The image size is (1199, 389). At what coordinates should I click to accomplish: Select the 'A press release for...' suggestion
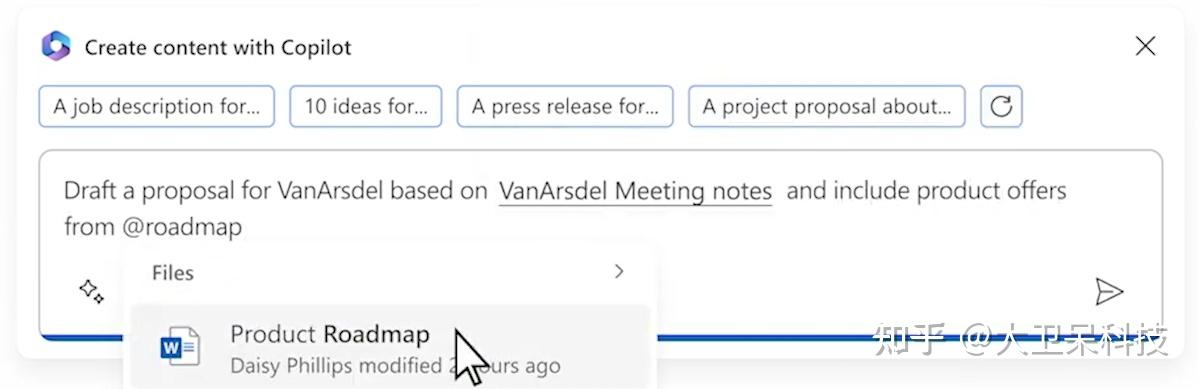pos(565,106)
